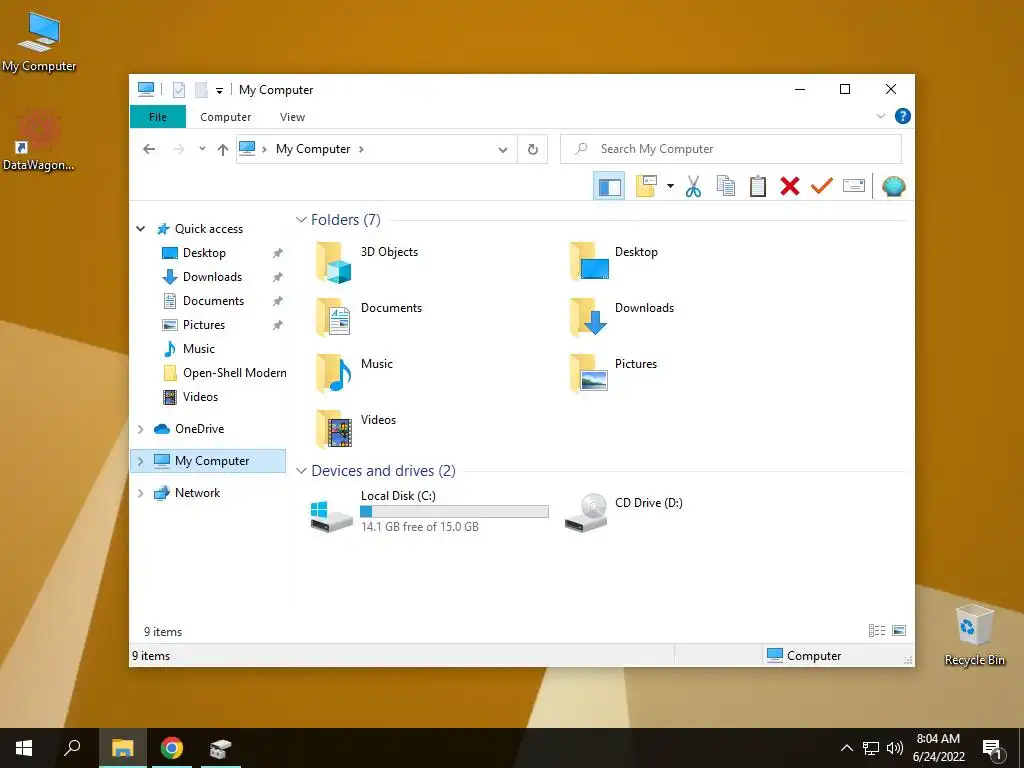This screenshot has width=1024, height=768.
Task: Expand the ribbon with the chevron
Action: pyautogui.click(x=880, y=116)
